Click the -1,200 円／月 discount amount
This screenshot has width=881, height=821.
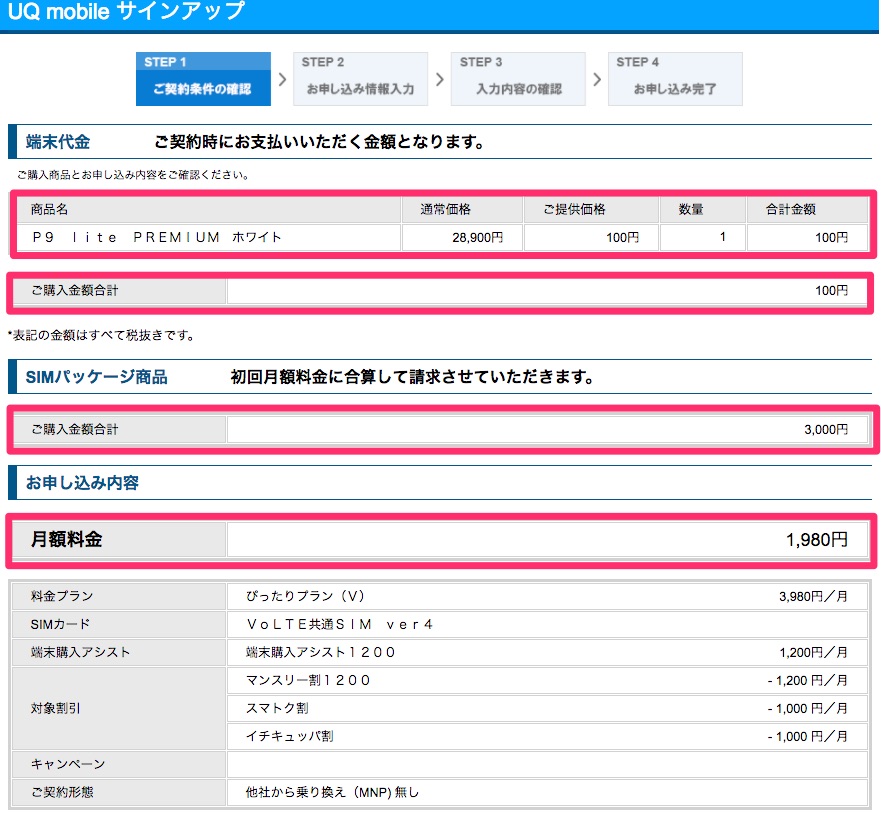[807, 681]
